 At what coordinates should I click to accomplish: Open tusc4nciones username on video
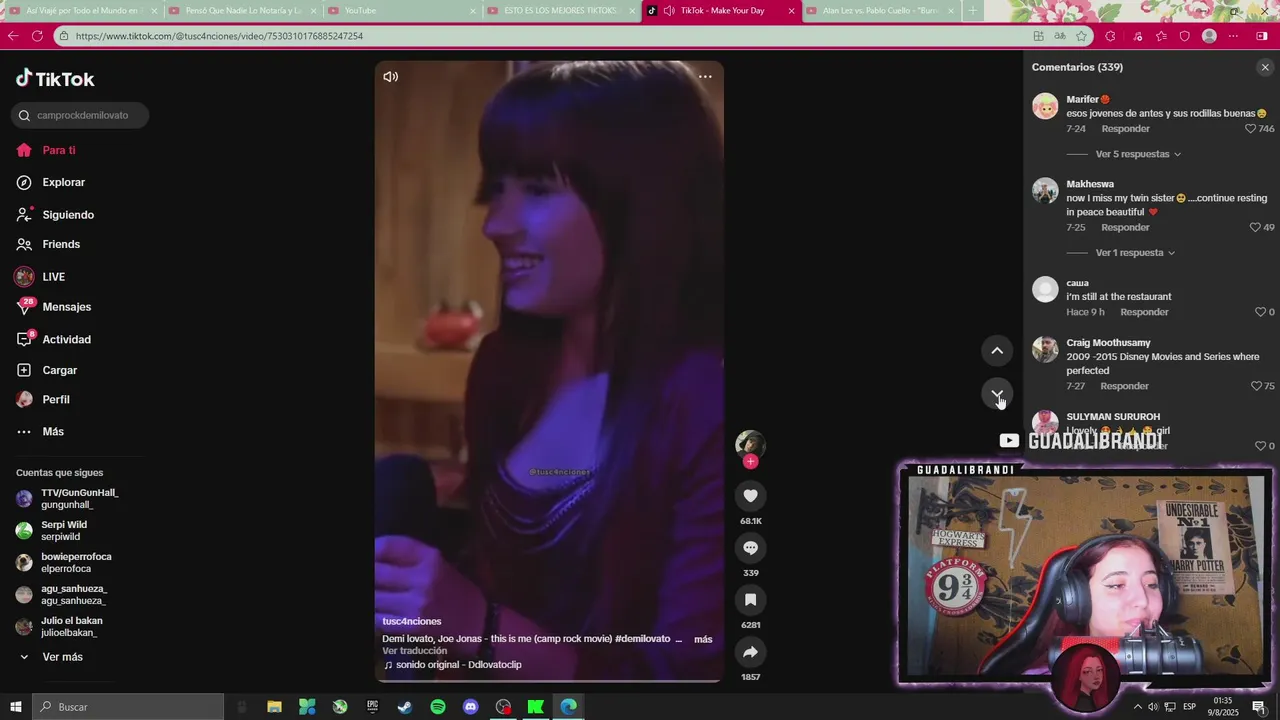[411, 621]
